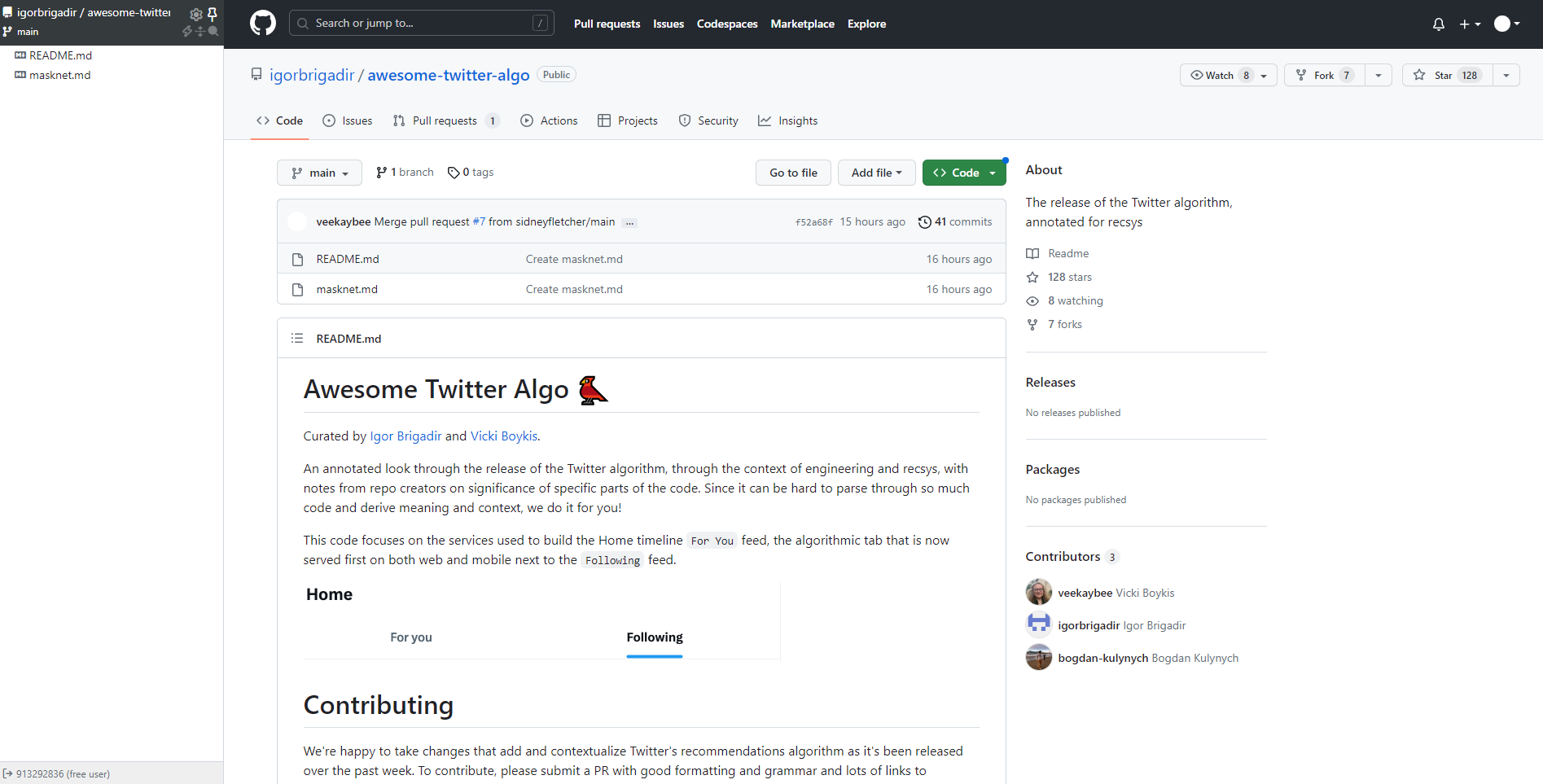Open bogdan-kulynych contributor avatar
Viewport: 1543px width, 784px height.
tap(1039, 657)
